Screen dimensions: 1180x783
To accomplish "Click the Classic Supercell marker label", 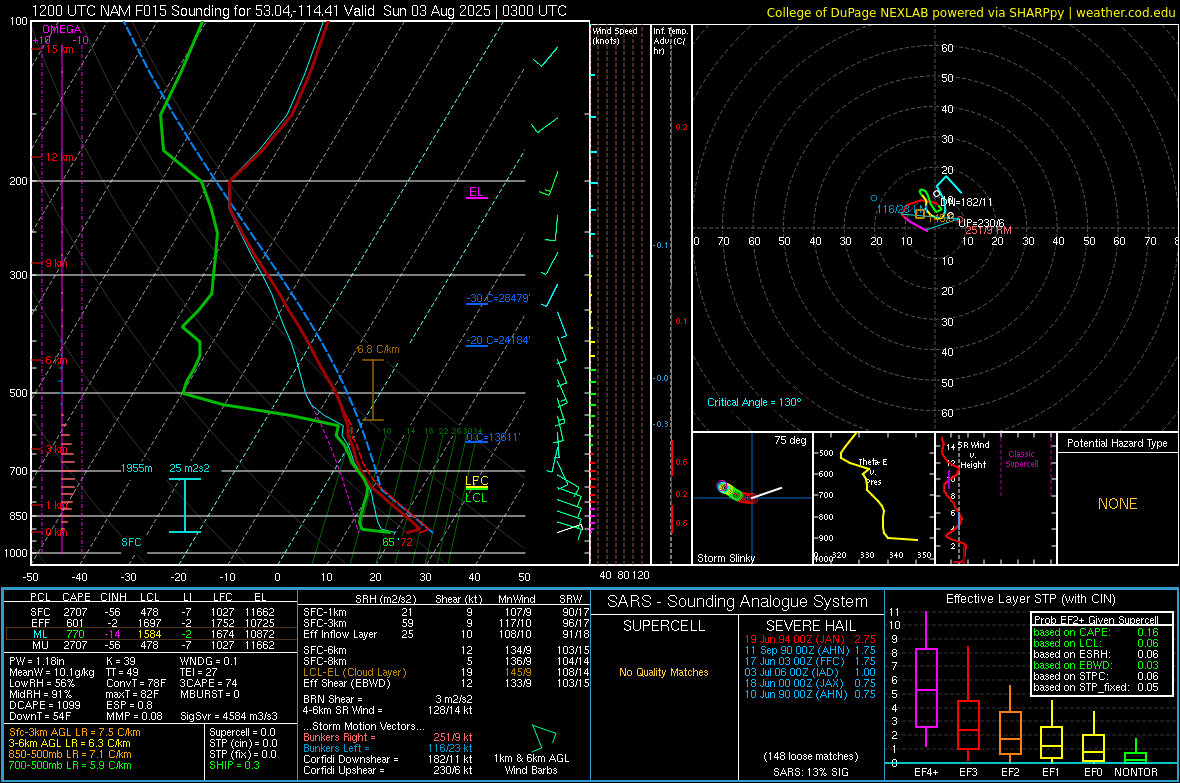I will pos(1022,459).
